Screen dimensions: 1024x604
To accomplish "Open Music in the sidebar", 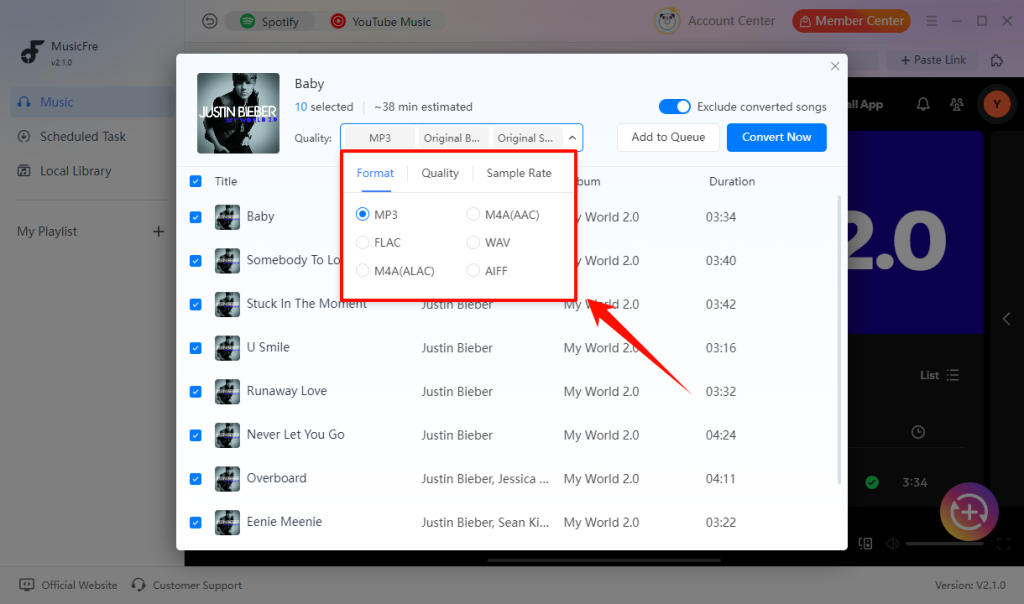I will [x=92, y=102].
